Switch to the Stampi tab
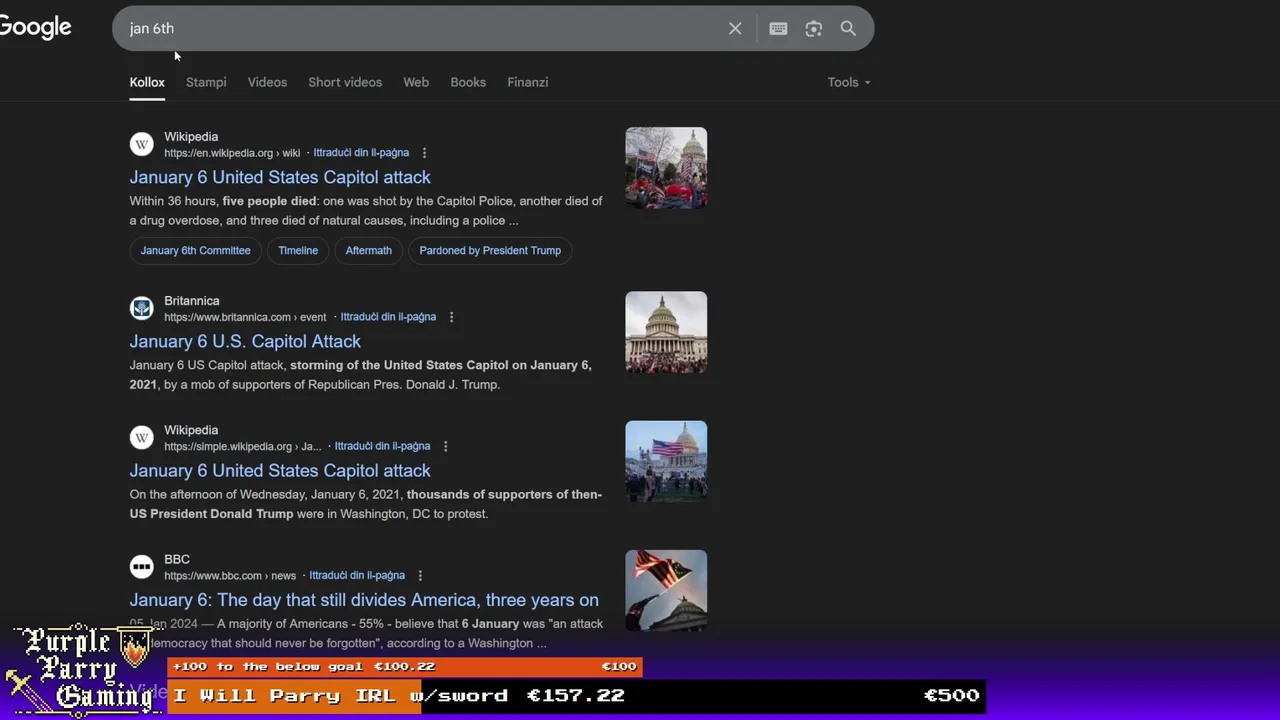The width and height of the screenshot is (1280, 720). pos(206,82)
